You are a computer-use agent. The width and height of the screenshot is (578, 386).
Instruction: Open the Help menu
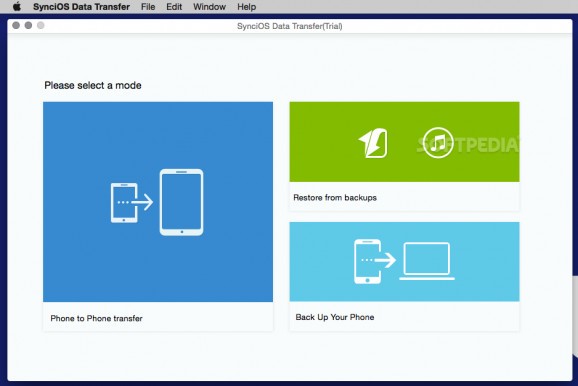pos(247,7)
